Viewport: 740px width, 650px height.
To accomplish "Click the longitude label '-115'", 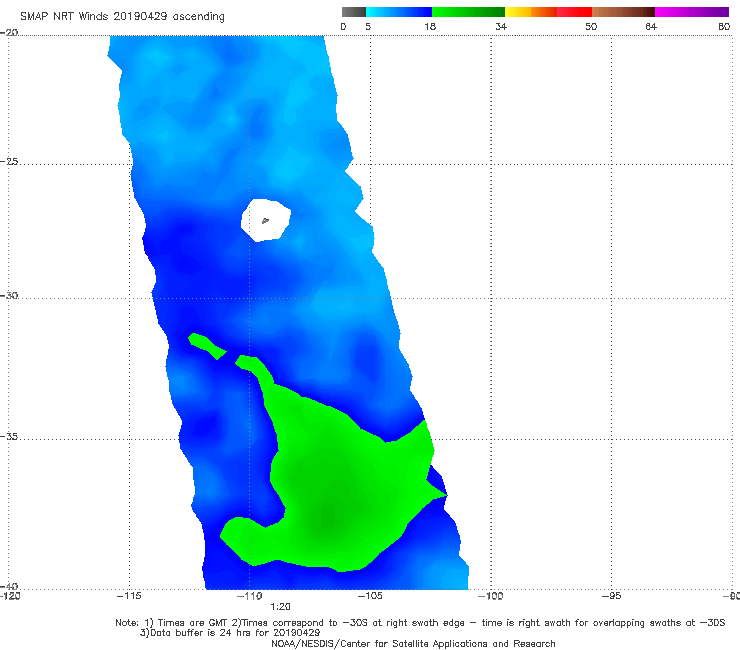I will tap(129, 596).
